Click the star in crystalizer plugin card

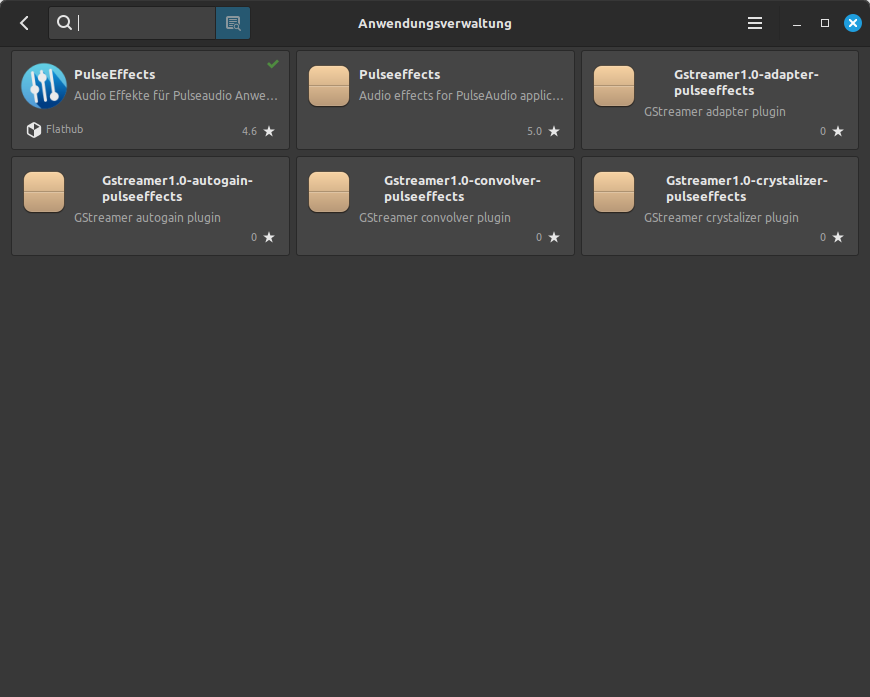click(838, 237)
